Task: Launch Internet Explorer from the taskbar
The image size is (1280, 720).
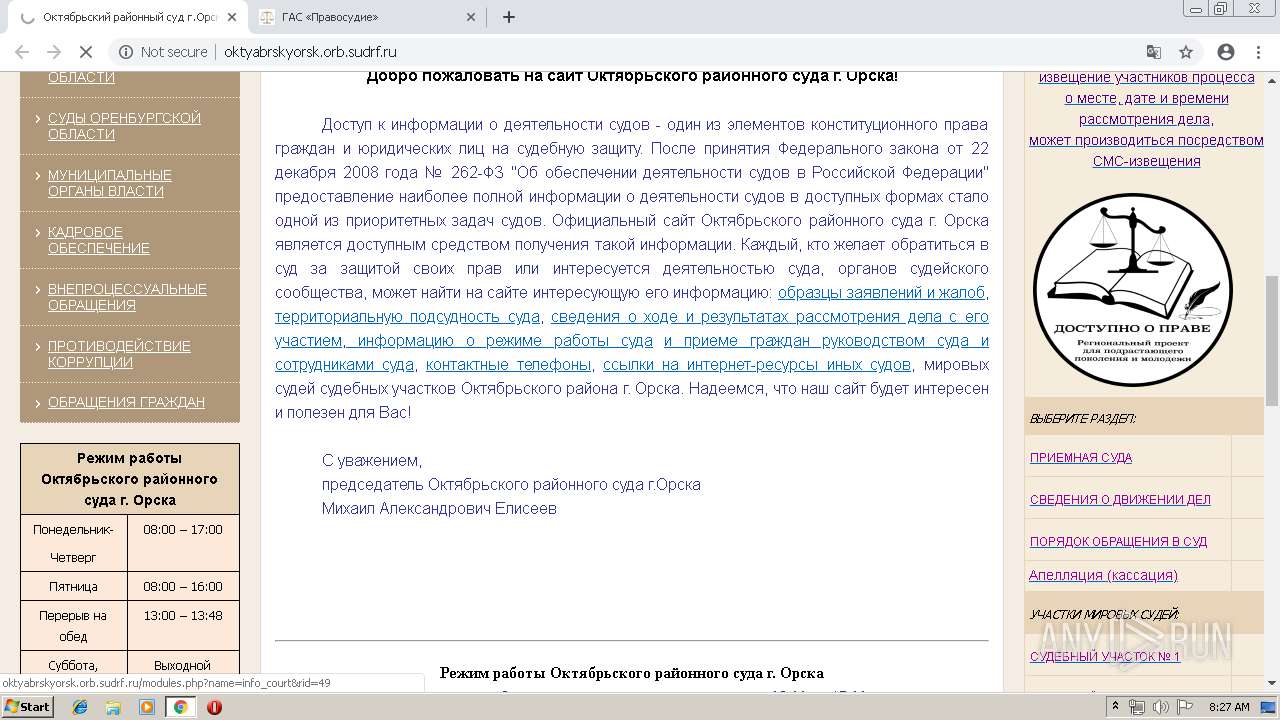Action: click(x=80, y=707)
